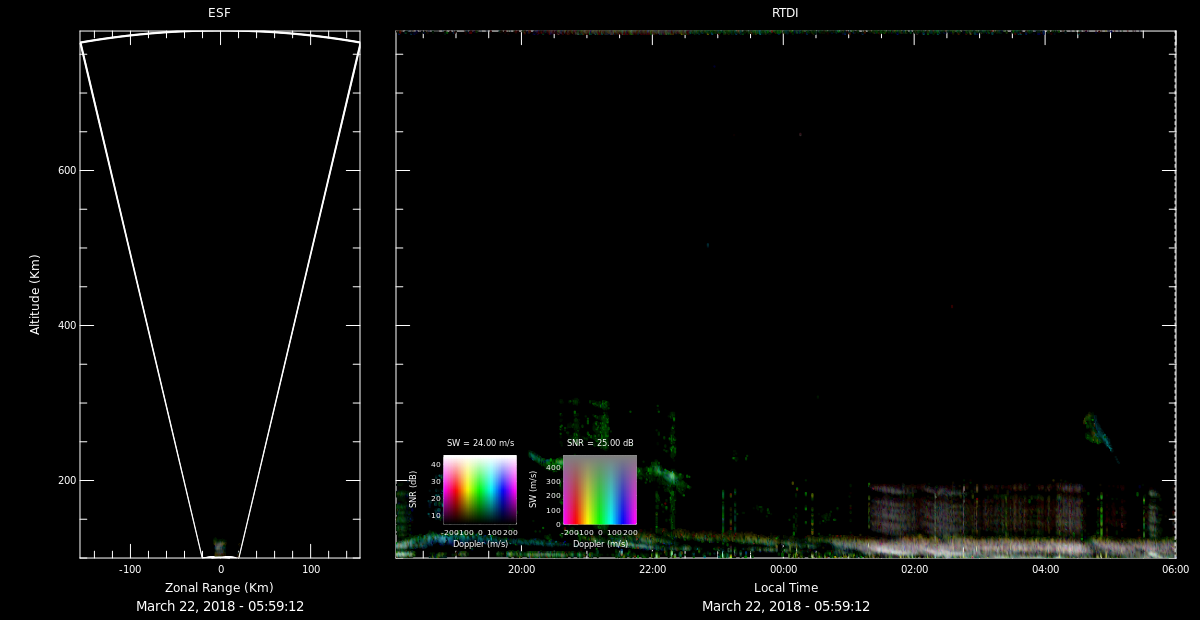
Task: Click the SW versus Doppler color map
Action: [x=600, y=490]
